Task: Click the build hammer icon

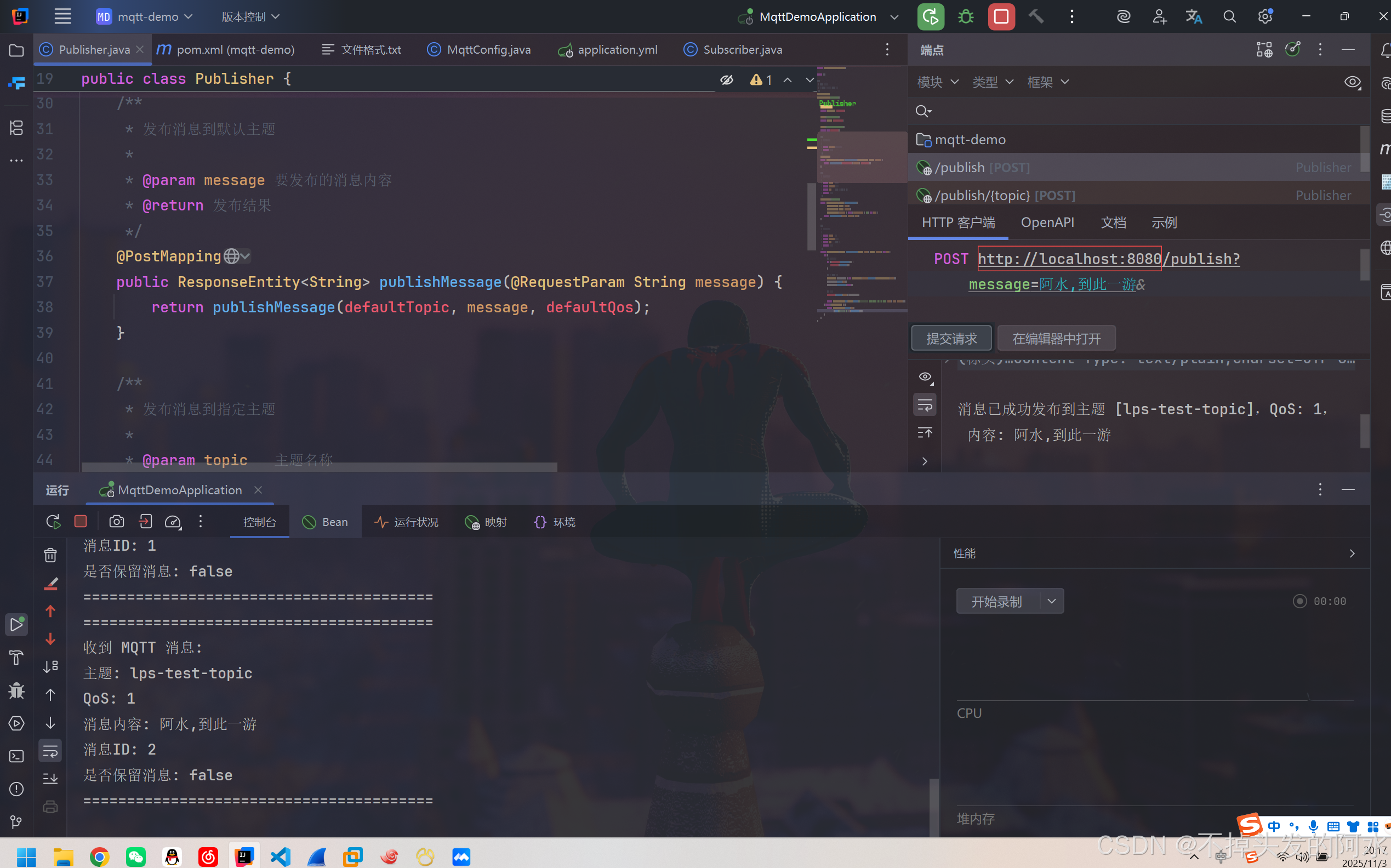Action: (x=1036, y=16)
